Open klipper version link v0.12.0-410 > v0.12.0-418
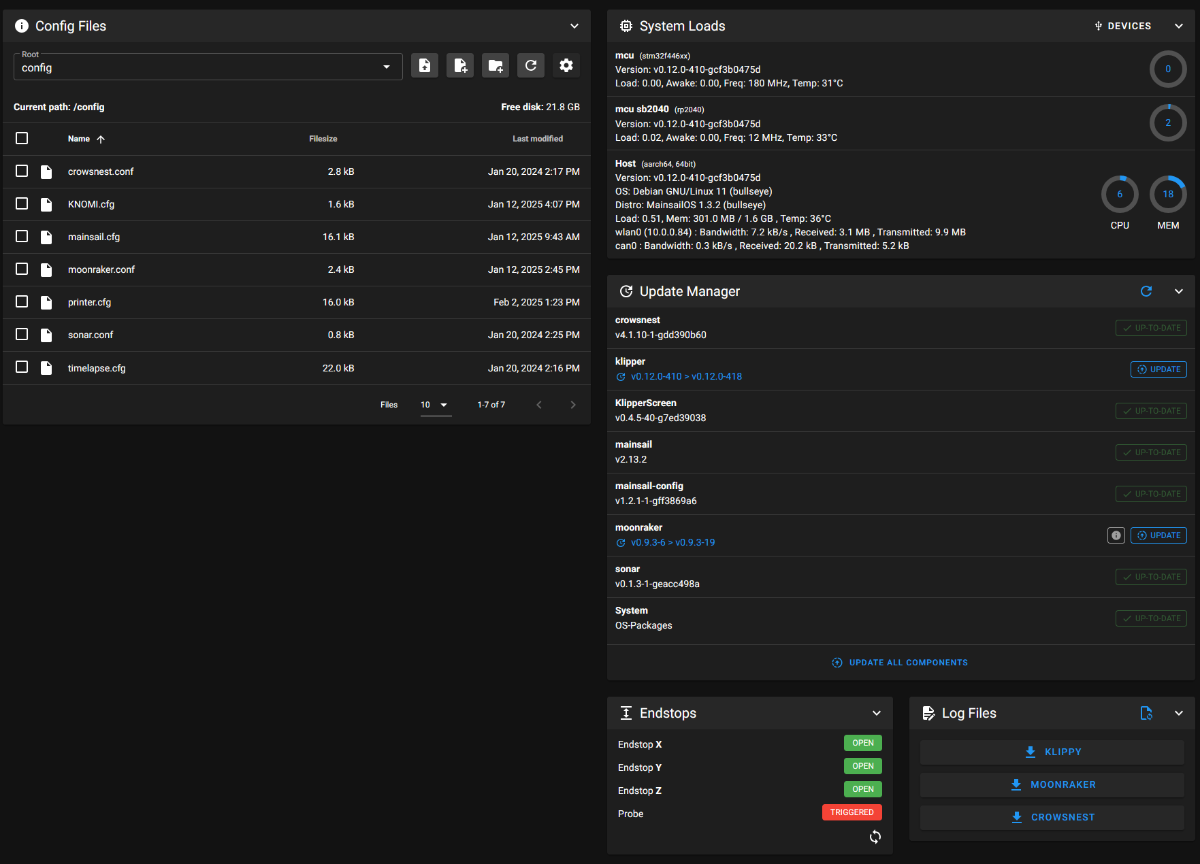This screenshot has width=1200, height=864. [686, 377]
